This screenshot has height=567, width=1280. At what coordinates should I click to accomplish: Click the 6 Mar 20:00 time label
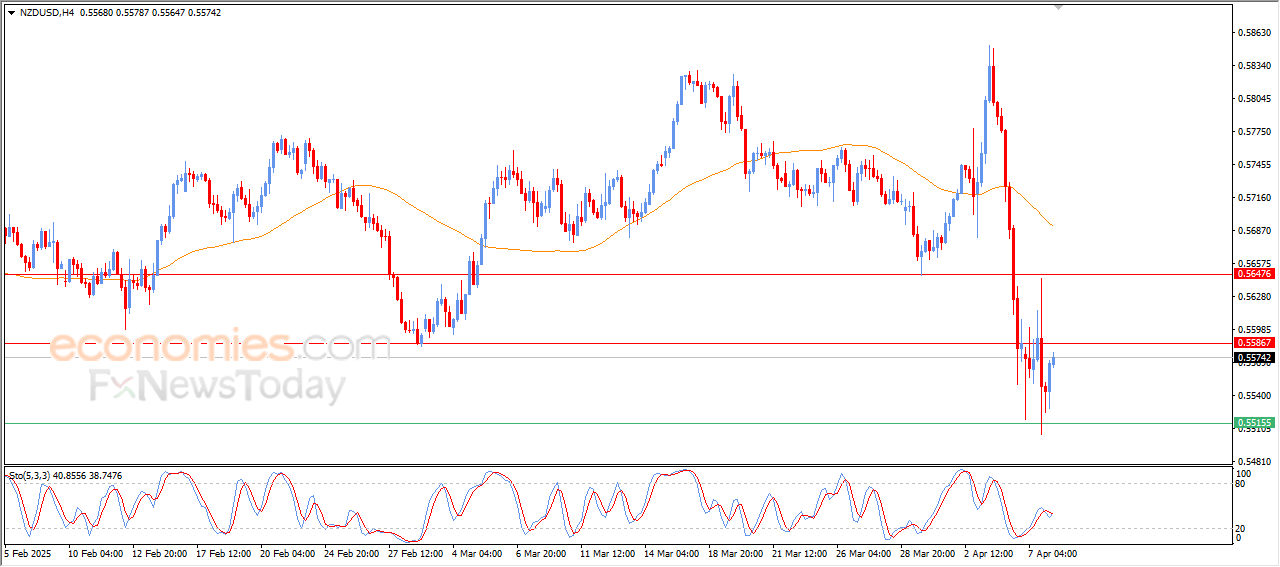pos(541,553)
